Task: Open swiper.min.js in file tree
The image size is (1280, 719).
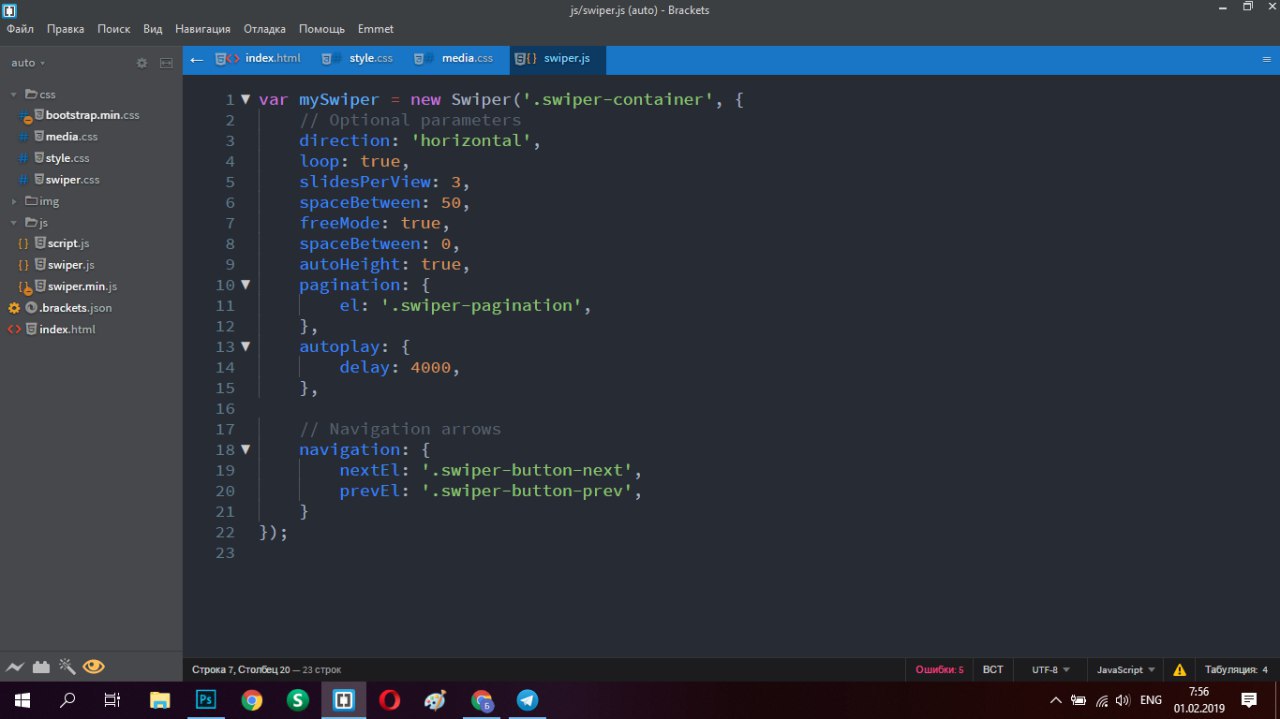Action: (82, 287)
